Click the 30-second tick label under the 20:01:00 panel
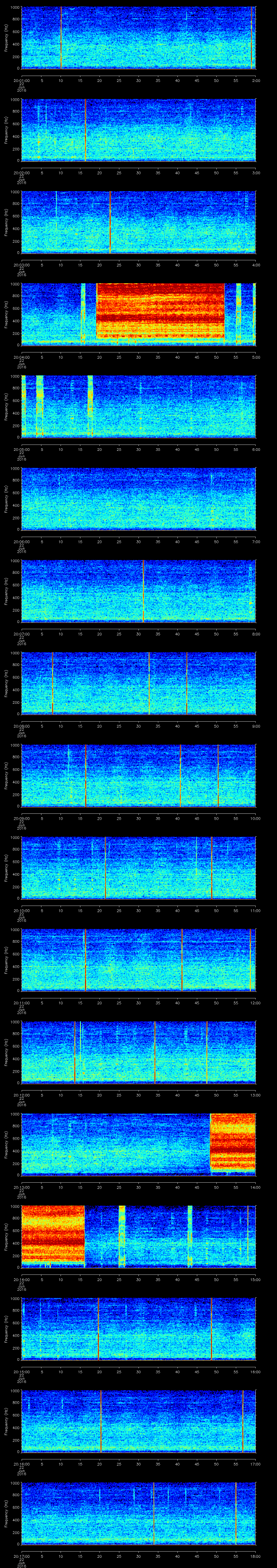This screenshot has width=277, height=1568. [x=138, y=80]
